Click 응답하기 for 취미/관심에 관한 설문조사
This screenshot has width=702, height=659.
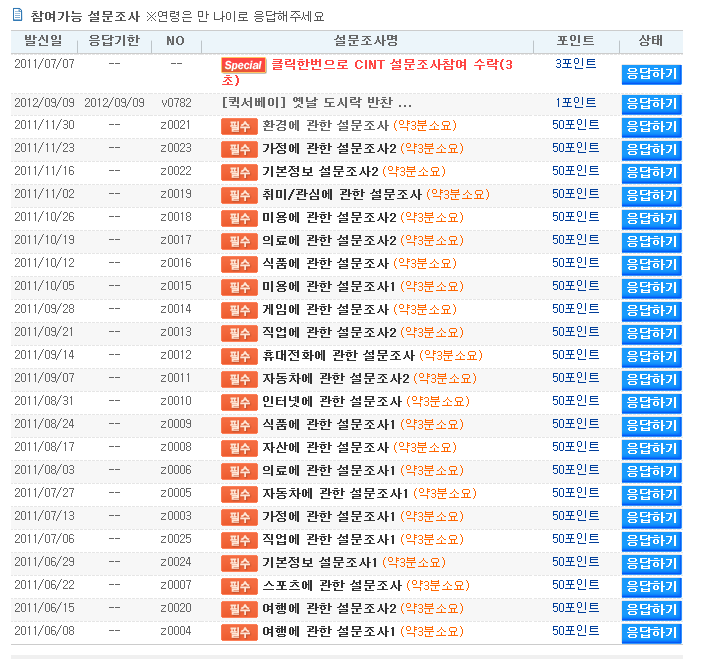click(651, 196)
